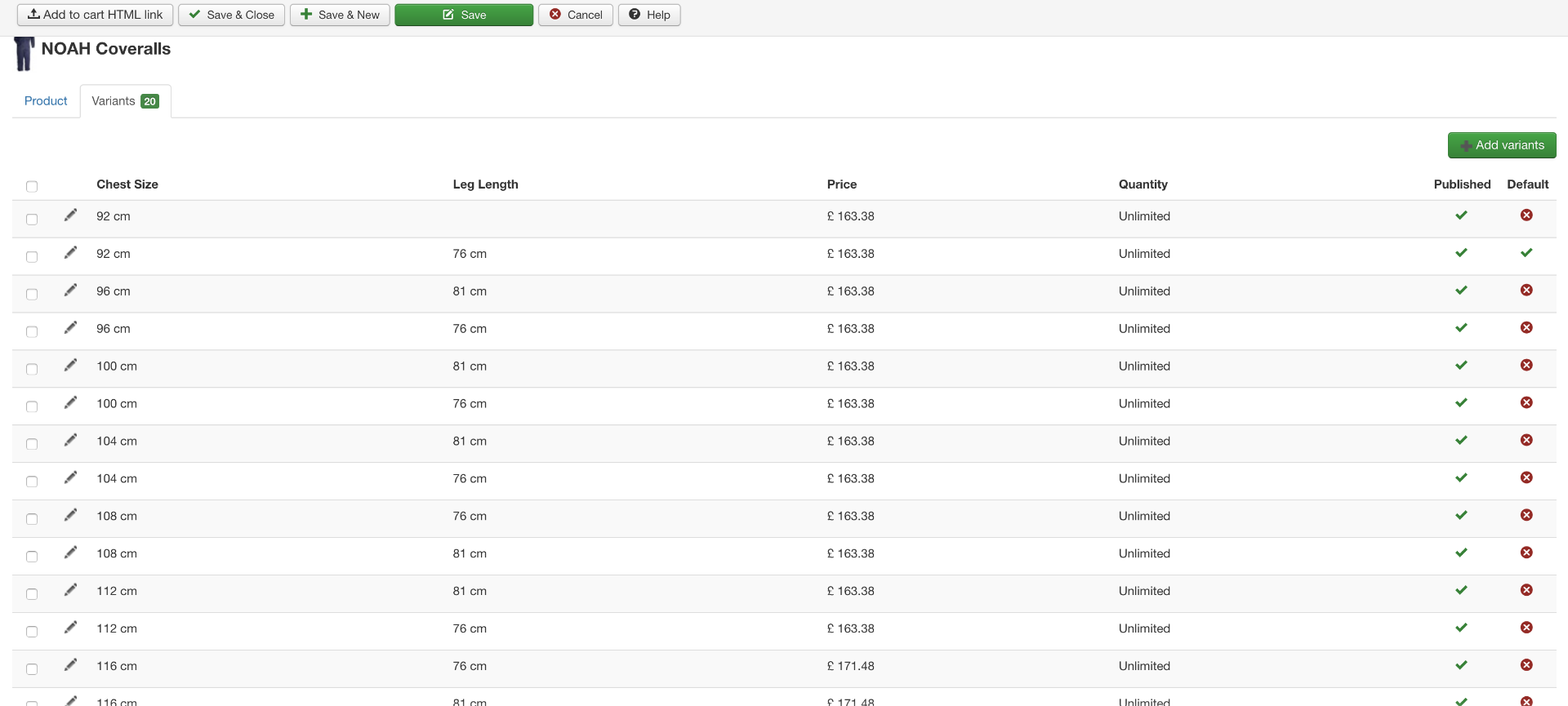1568x706 pixels.
Task: Click default green checkmark on 92 cm / 76 cm
Action: point(1526,253)
